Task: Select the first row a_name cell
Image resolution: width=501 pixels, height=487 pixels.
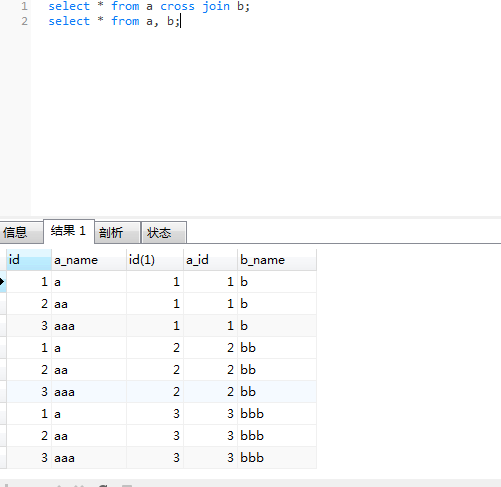Action: tap(89, 282)
